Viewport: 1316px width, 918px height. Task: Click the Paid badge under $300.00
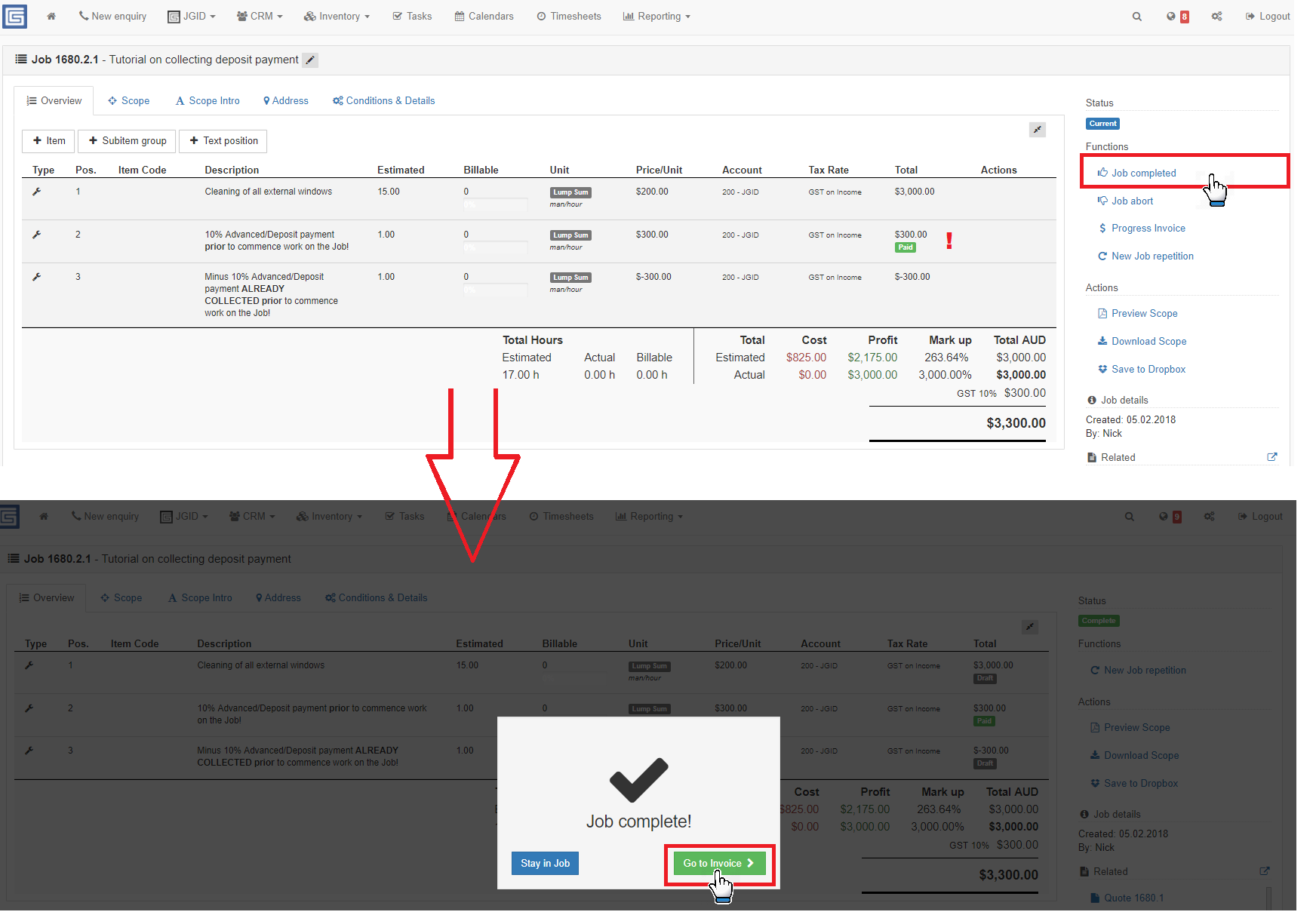click(x=906, y=247)
